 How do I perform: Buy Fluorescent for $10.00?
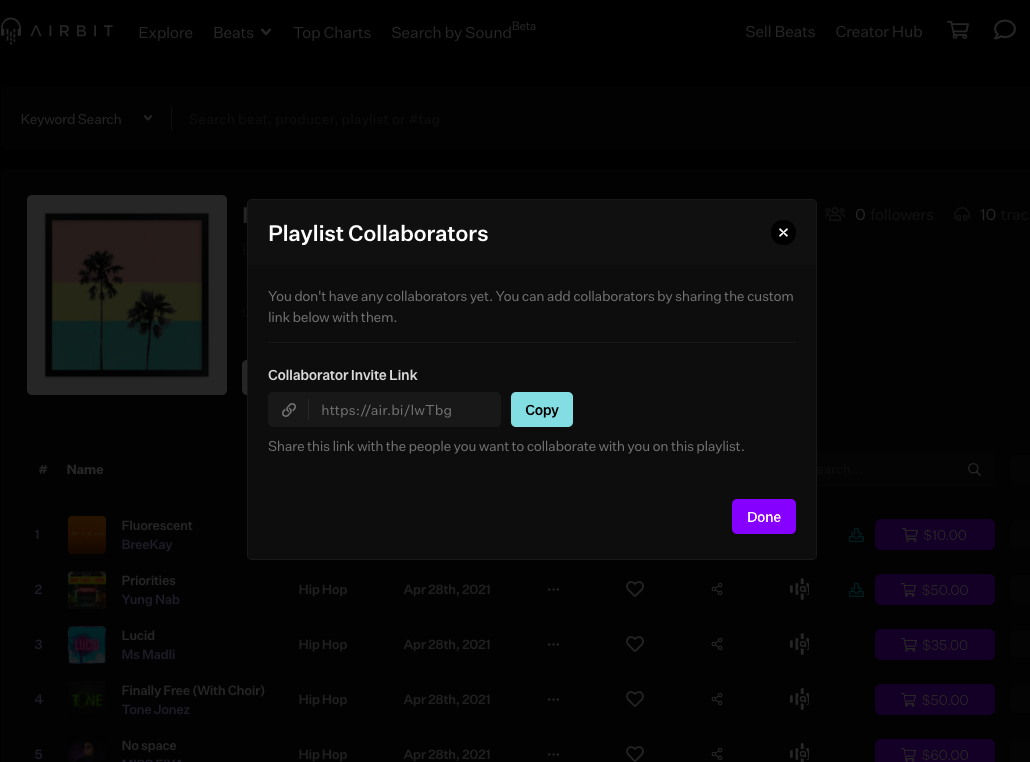(x=935, y=535)
